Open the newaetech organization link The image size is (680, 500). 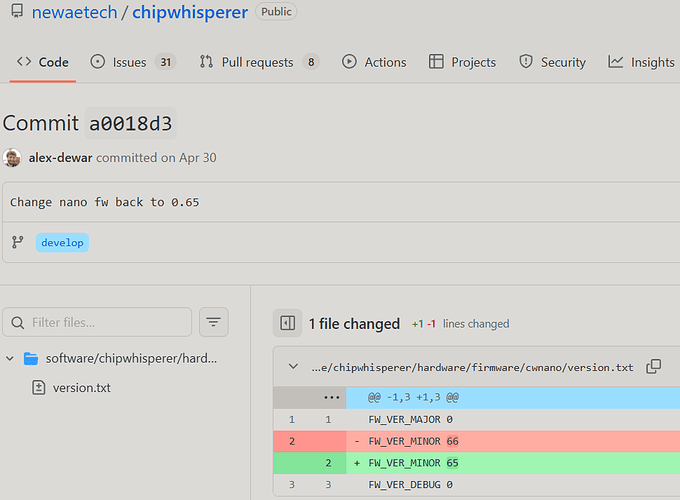click(x=74, y=13)
